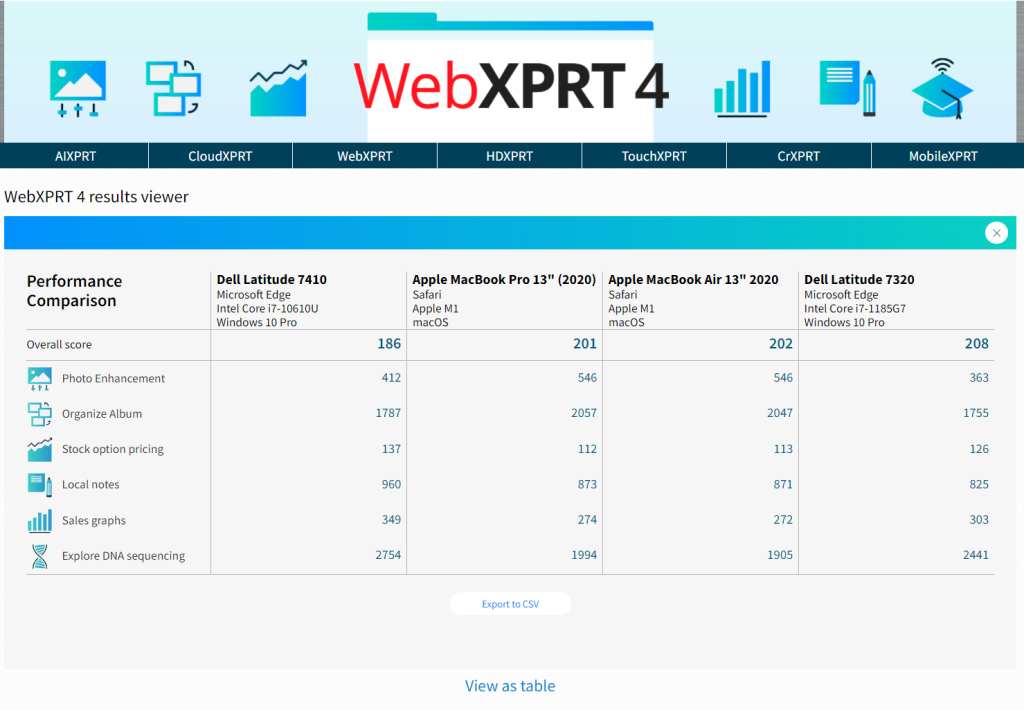
Task: Click the DNA sequencing value 2441
Action: pos(976,555)
